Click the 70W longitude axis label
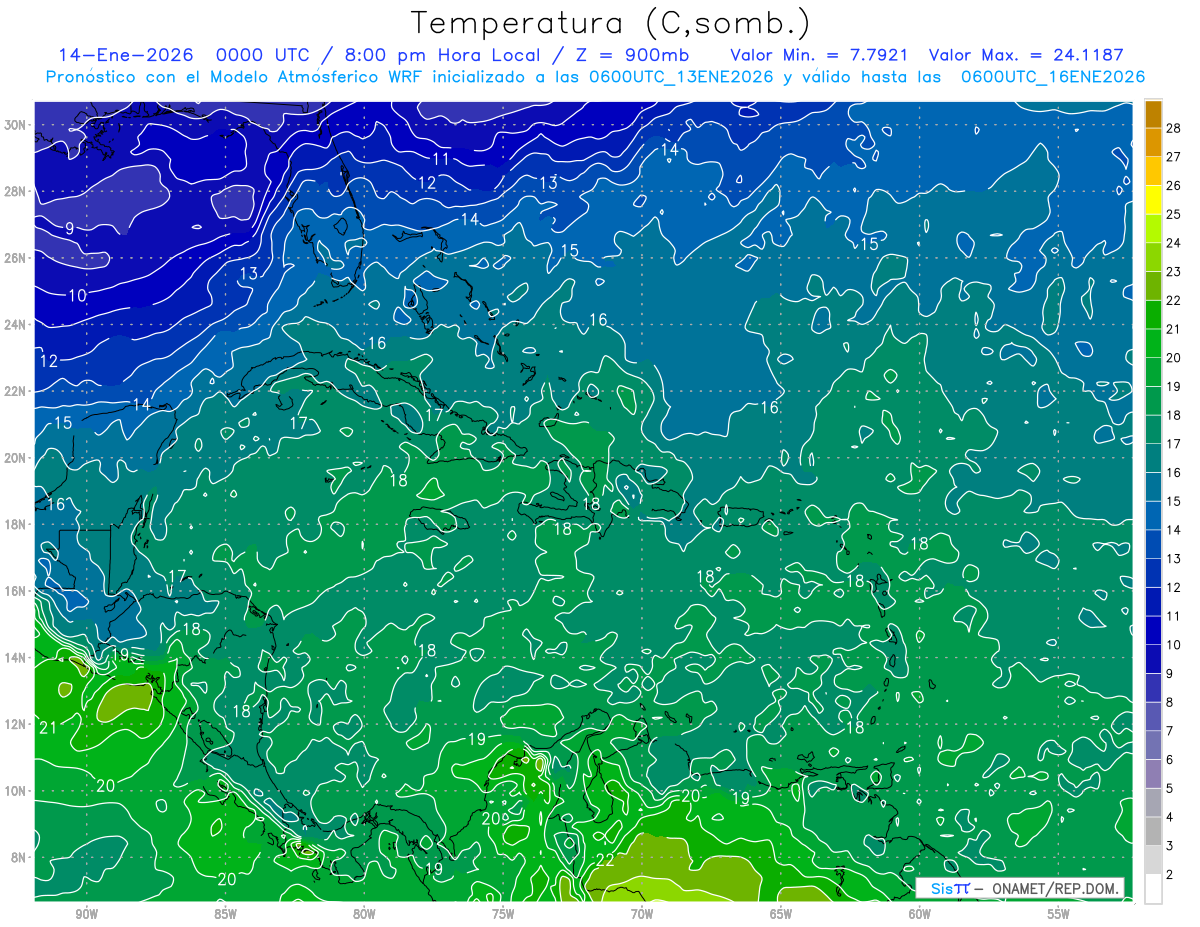This screenshot has width=1200, height=927. [x=642, y=914]
